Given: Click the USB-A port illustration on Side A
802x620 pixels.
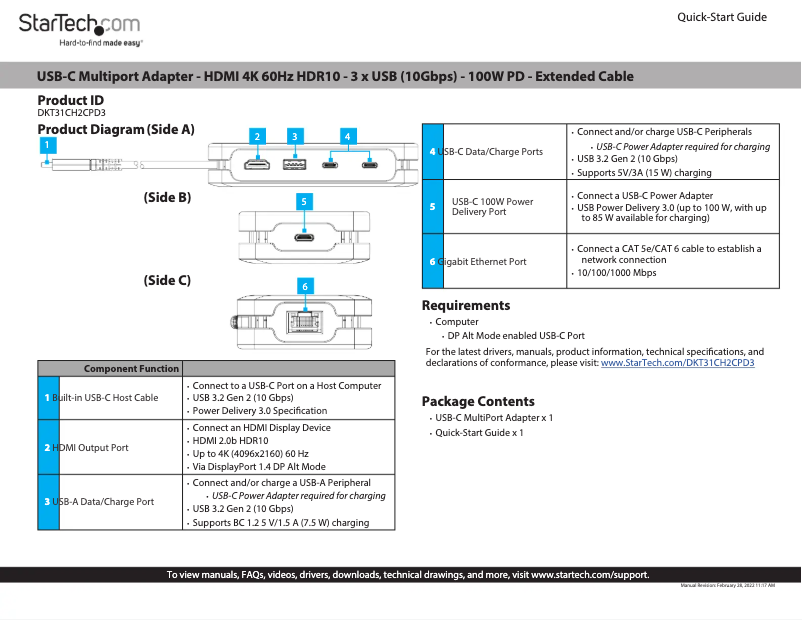Looking at the screenshot, I should click(294, 166).
